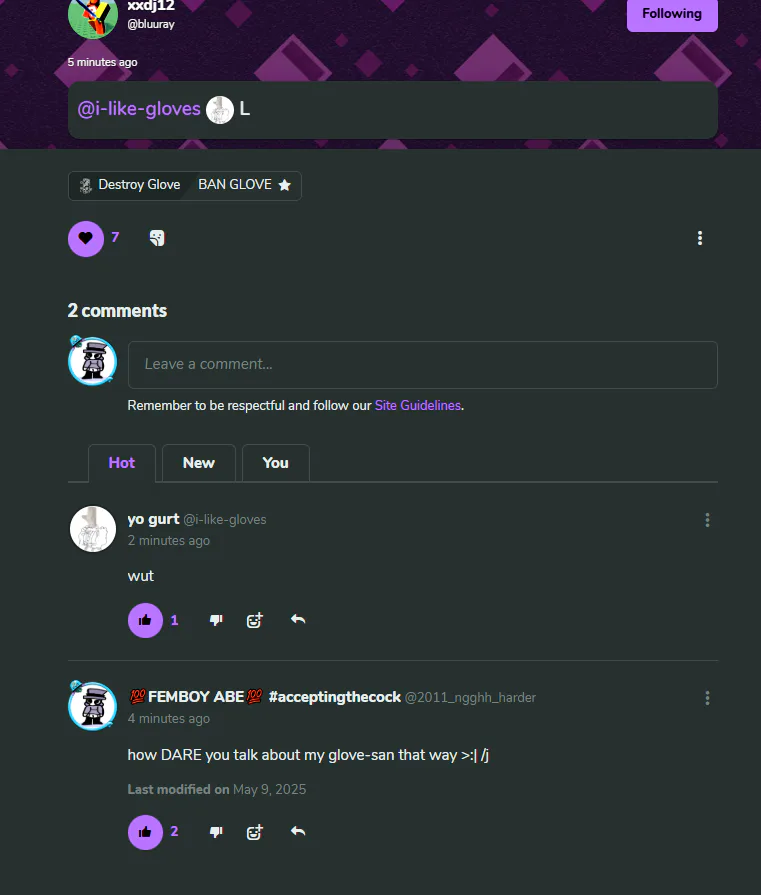Switch to the You comments tab
Image resolution: width=761 pixels, height=895 pixels.
[275, 463]
